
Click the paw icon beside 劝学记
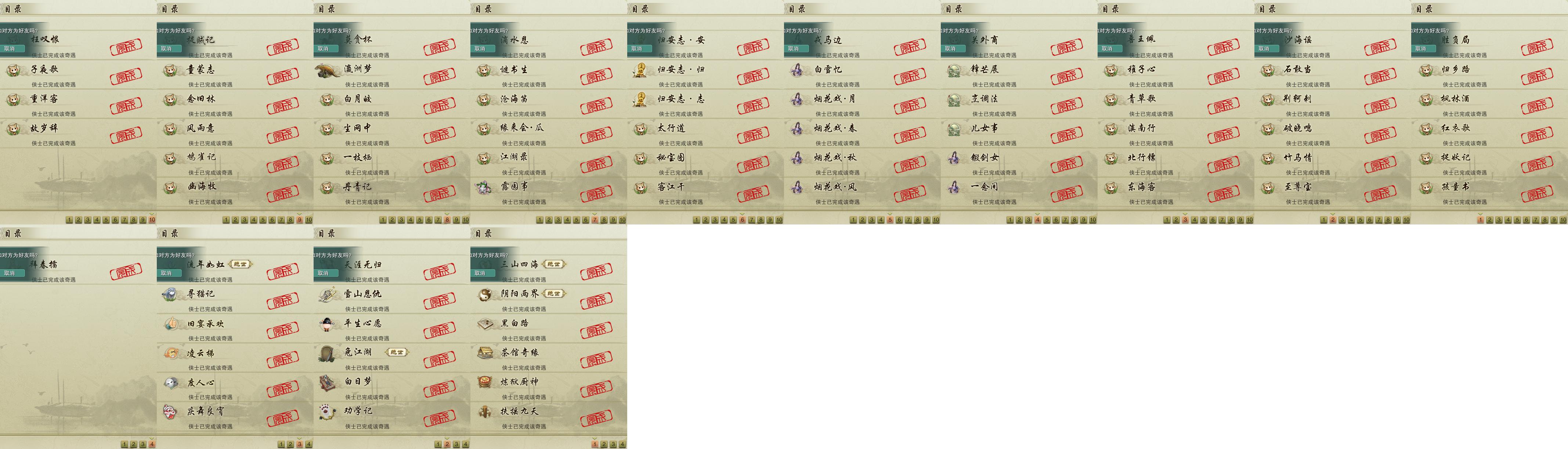327,412
